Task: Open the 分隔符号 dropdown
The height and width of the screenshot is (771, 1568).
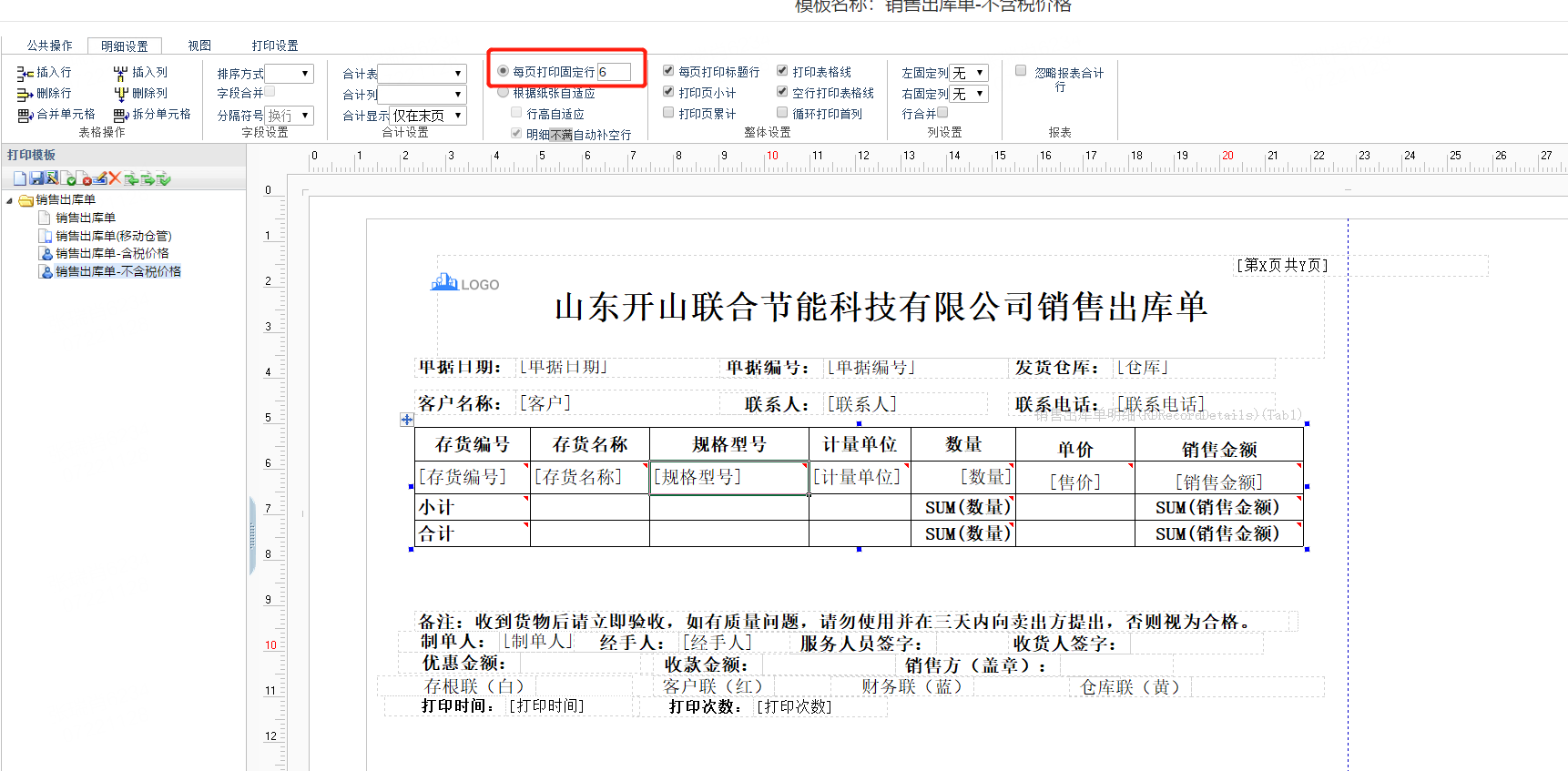Action: (x=289, y=116)
